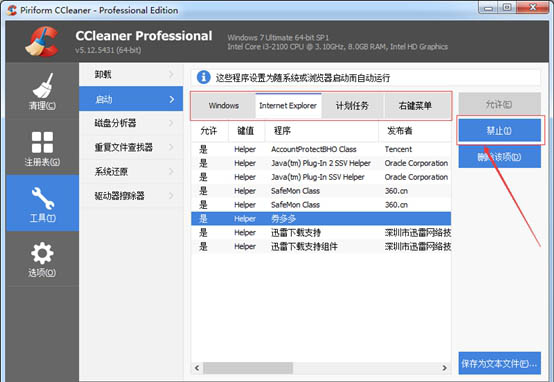Image resolution: width=554 pixels, height=382 pixels.
Task: Close the CCleaner window
Action: 533,7
